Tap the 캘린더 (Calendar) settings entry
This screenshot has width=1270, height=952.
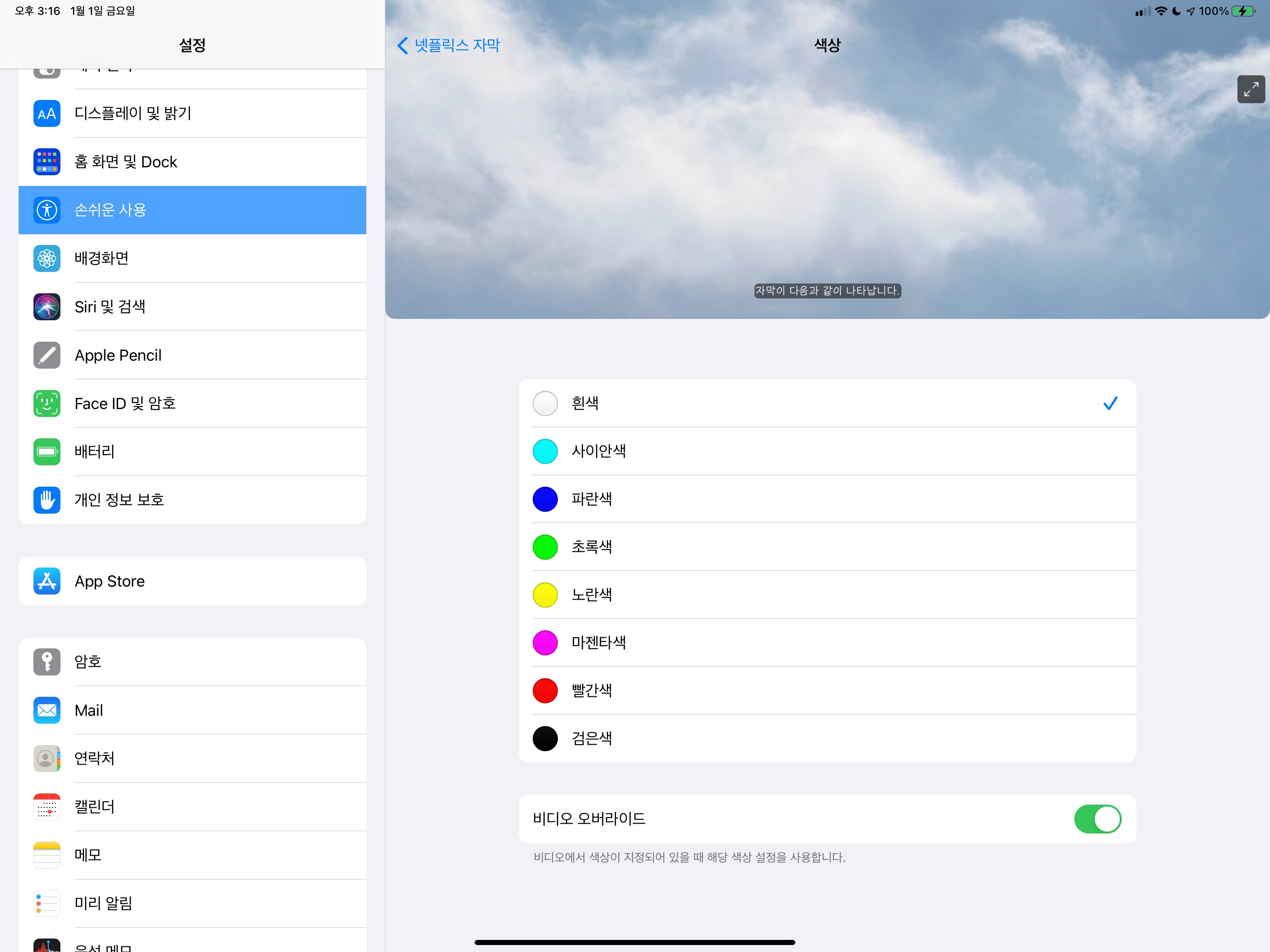95,807
